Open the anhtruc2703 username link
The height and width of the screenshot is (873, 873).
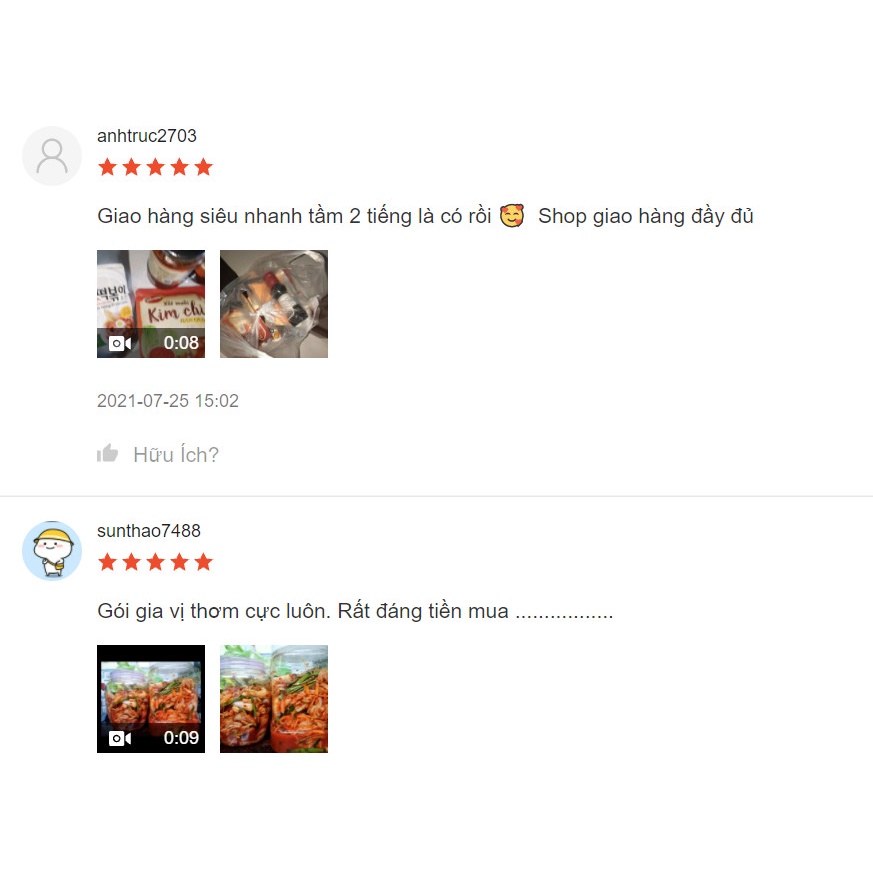(x=147, y=136)
